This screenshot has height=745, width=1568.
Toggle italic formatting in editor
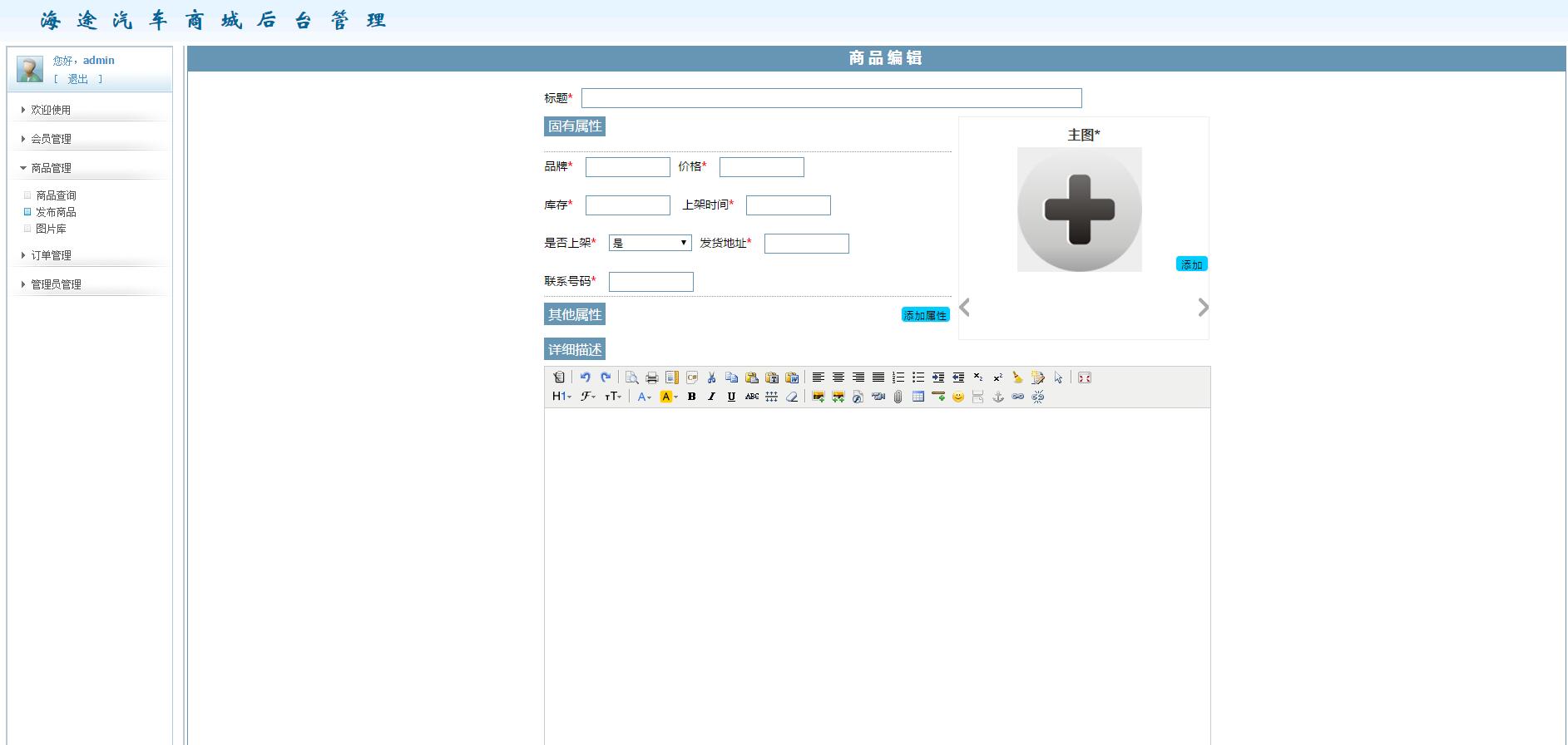(x=711, y=397)
